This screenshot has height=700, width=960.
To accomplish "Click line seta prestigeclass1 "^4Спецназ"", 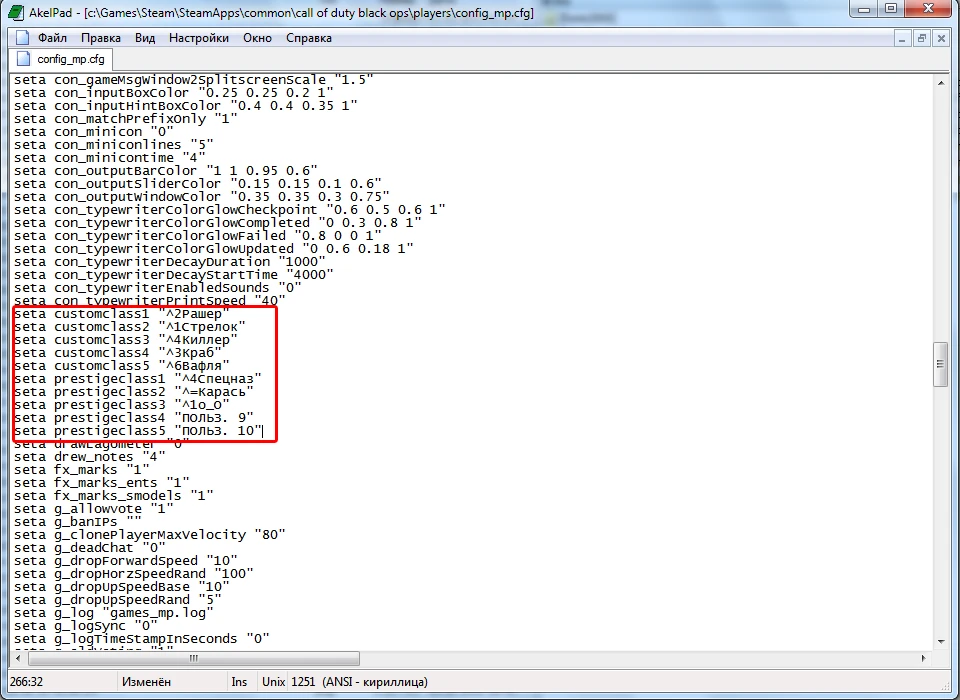I will 138,379.
